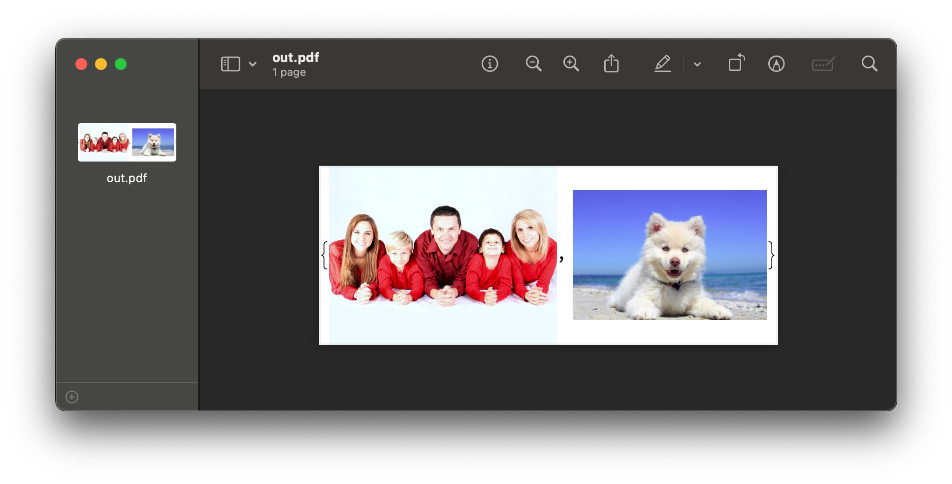Zoom in using the magnifier plus icon
Viewport: 952px width, 484px height.
click(571, 64)
